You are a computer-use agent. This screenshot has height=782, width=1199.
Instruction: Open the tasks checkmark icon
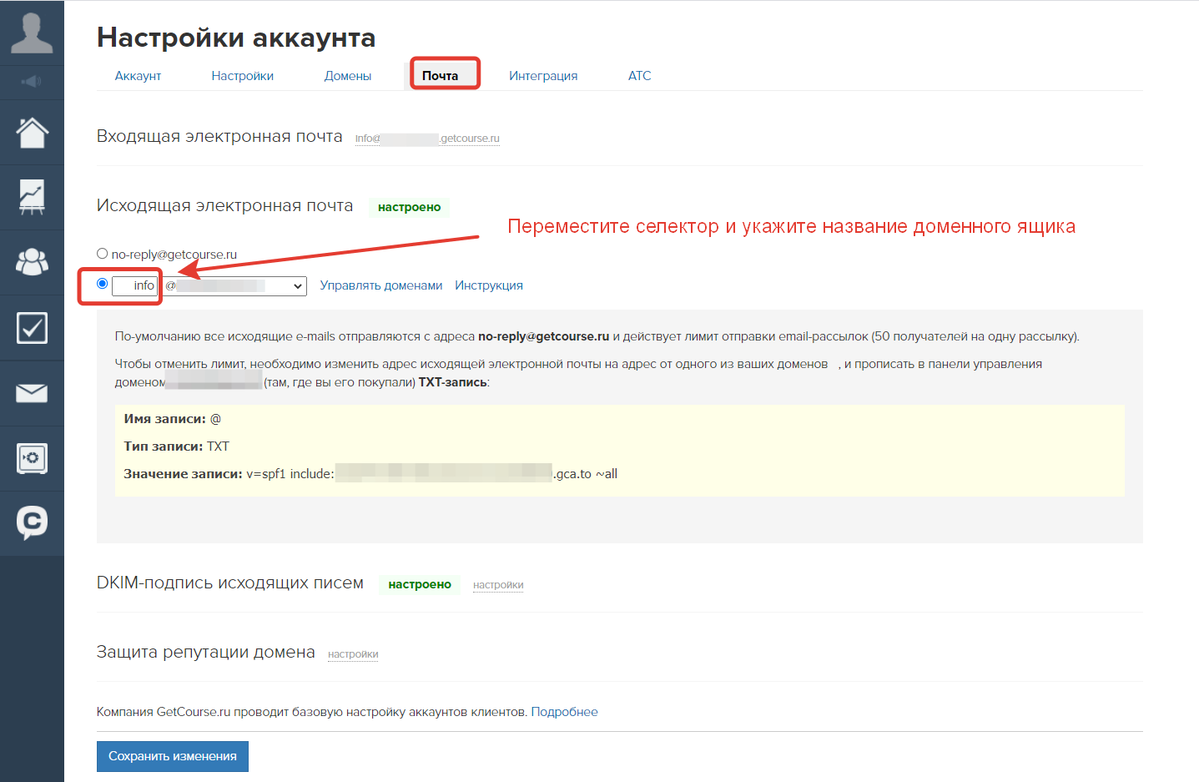tap(31, 328)
